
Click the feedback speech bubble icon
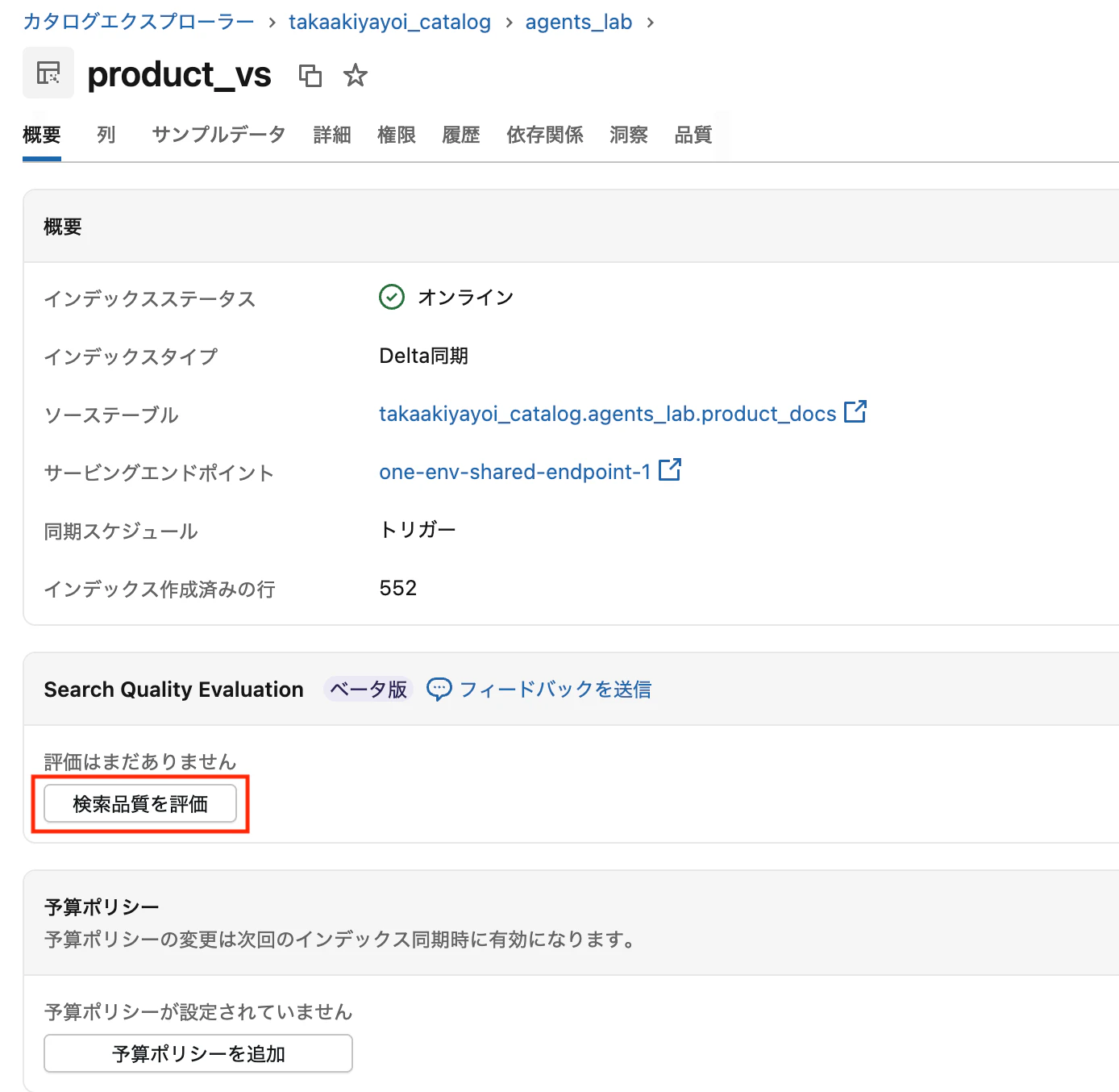click(x=438, y=689)
